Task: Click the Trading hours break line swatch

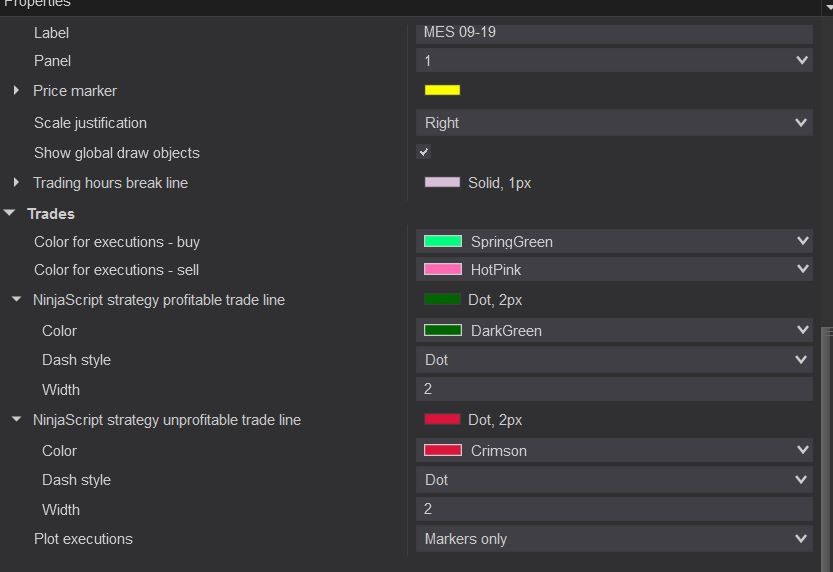Action: coord(442,183)
